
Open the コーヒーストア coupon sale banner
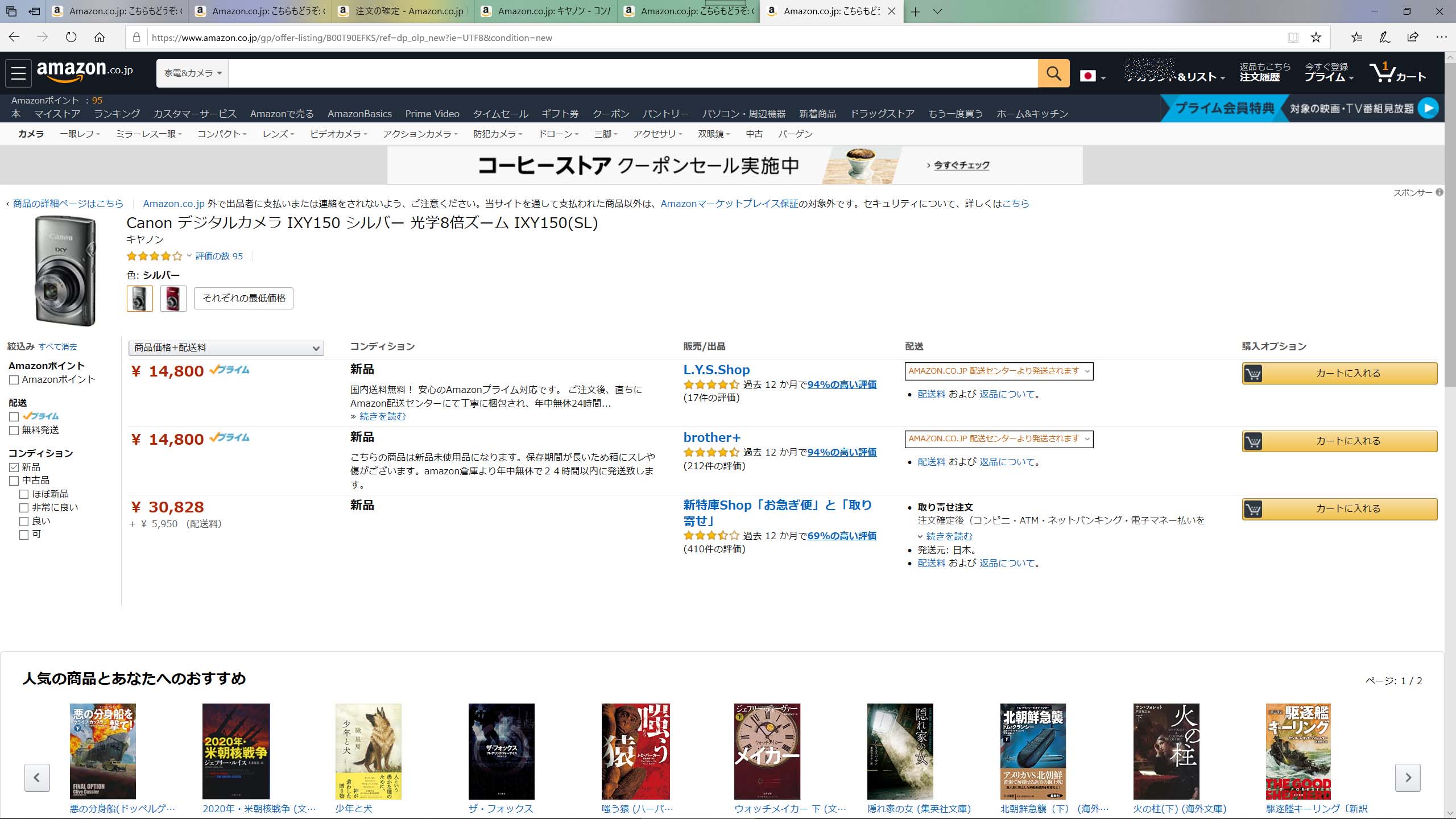click(x=734, y=165)
